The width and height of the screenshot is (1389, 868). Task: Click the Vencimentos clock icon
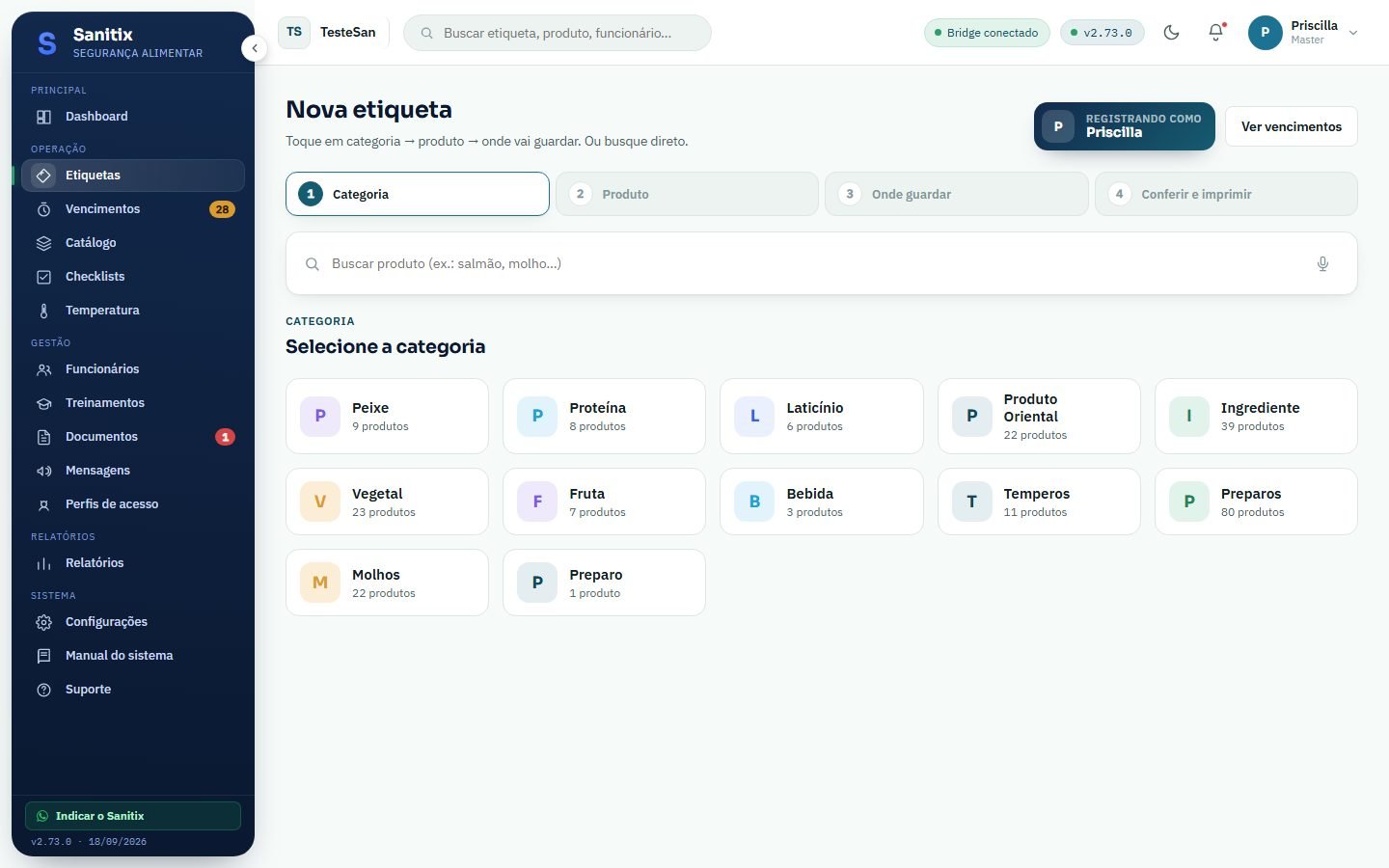tap(43, 209)
